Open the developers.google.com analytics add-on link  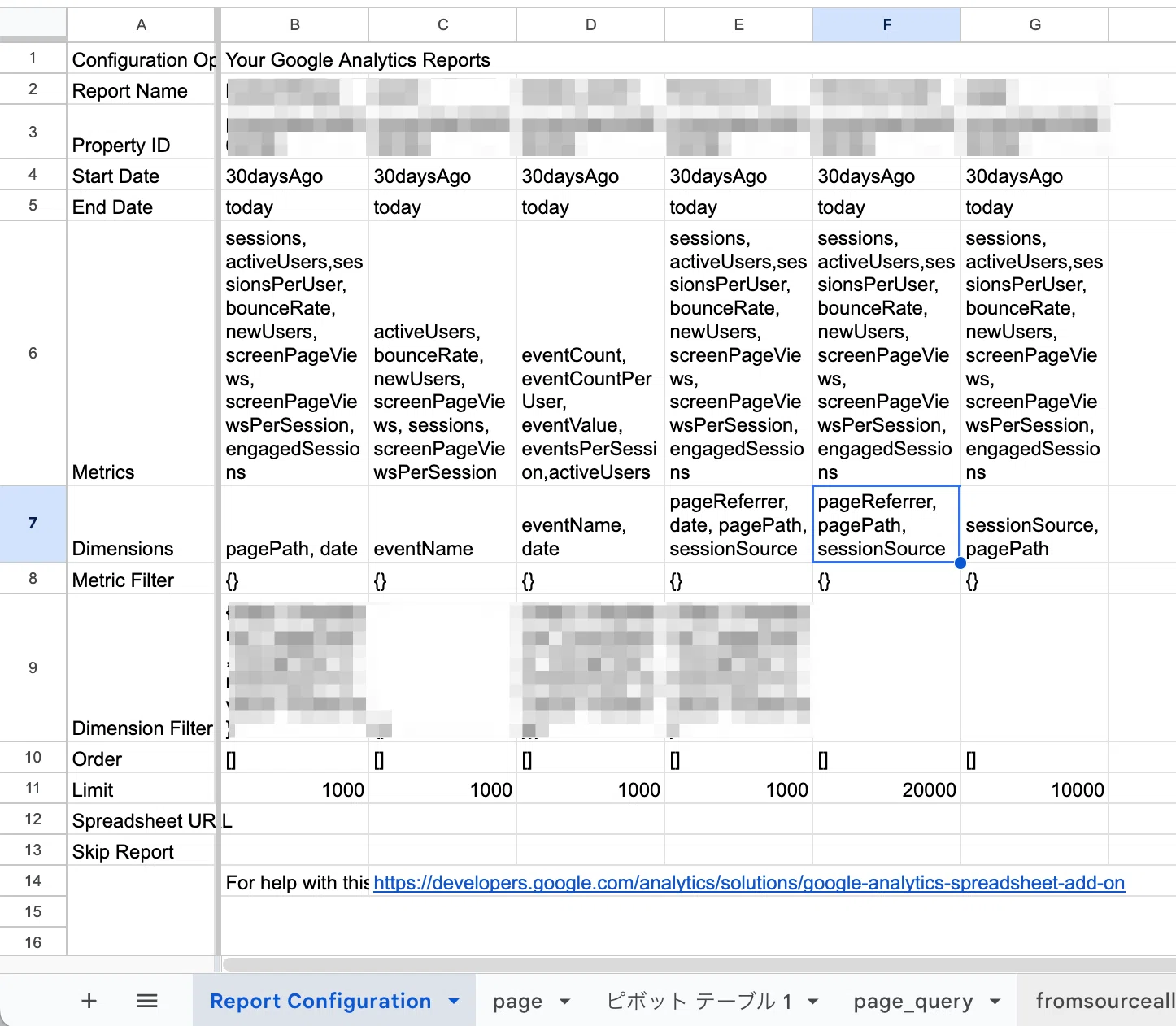[749, 883]
